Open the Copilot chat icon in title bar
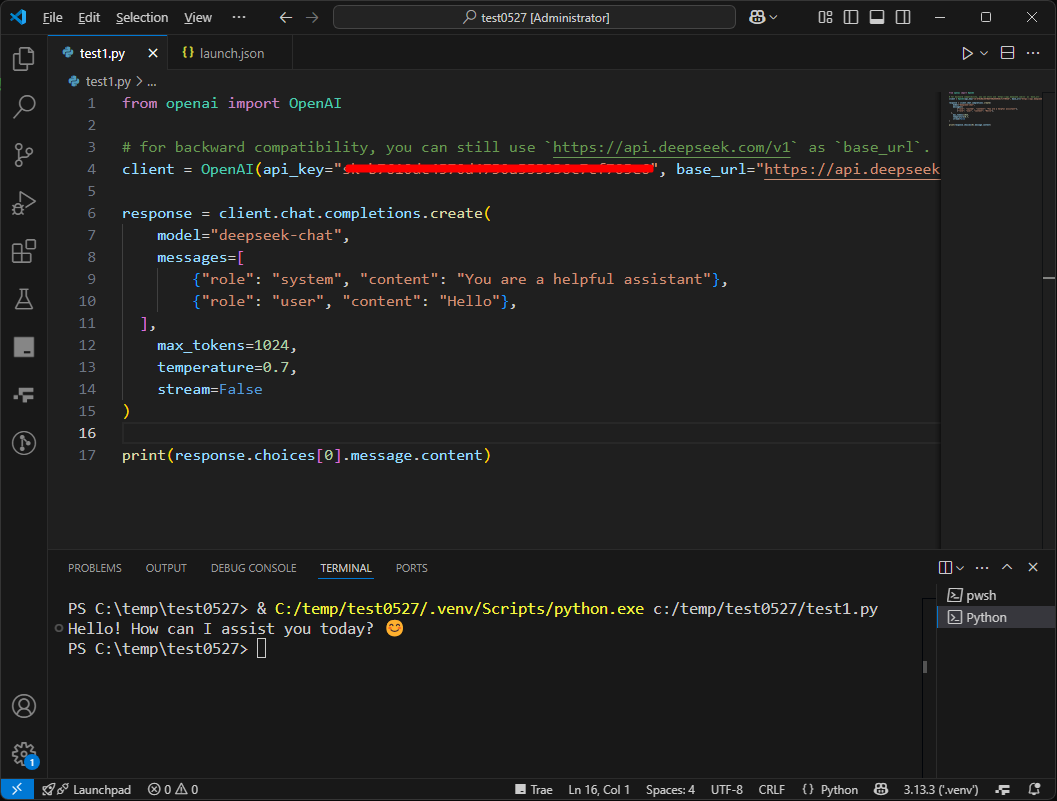This screenshot has width=1057, height=801. point(757,18)
